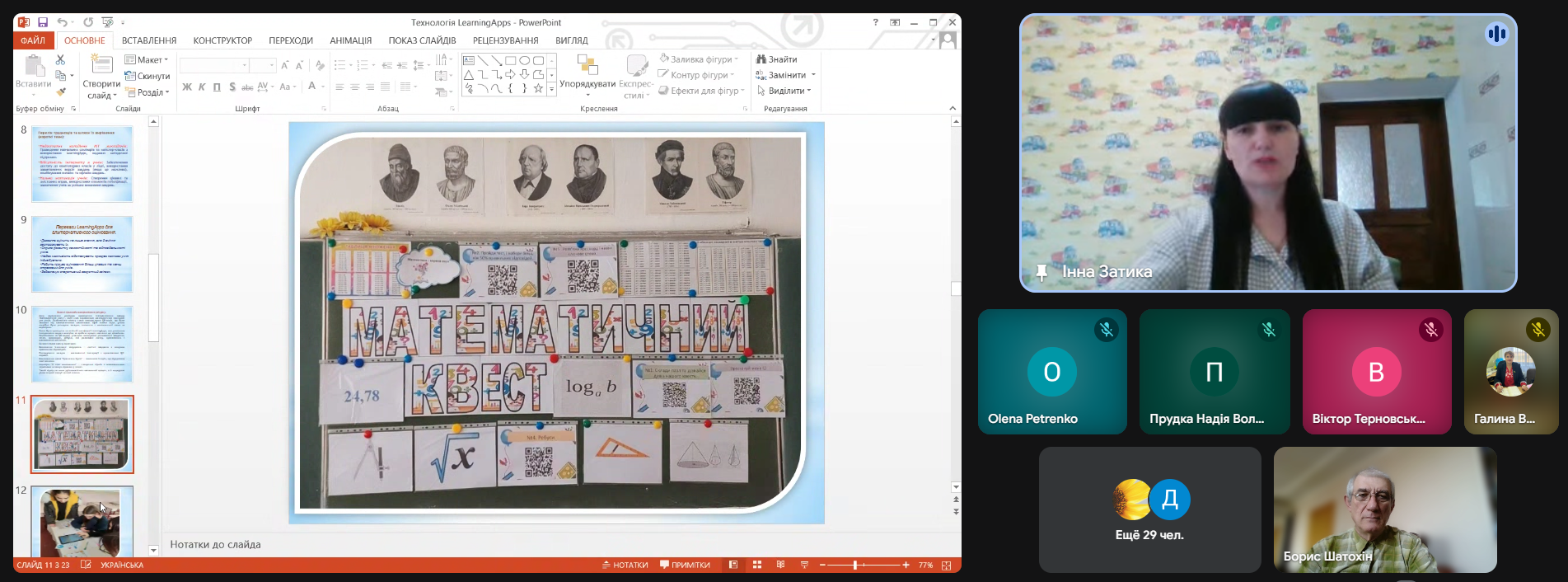Image resolution: width=1568 pixels, height=582 pixels.
Task: Select slide 12 thumbnail
Action: [x=82, y=521]
